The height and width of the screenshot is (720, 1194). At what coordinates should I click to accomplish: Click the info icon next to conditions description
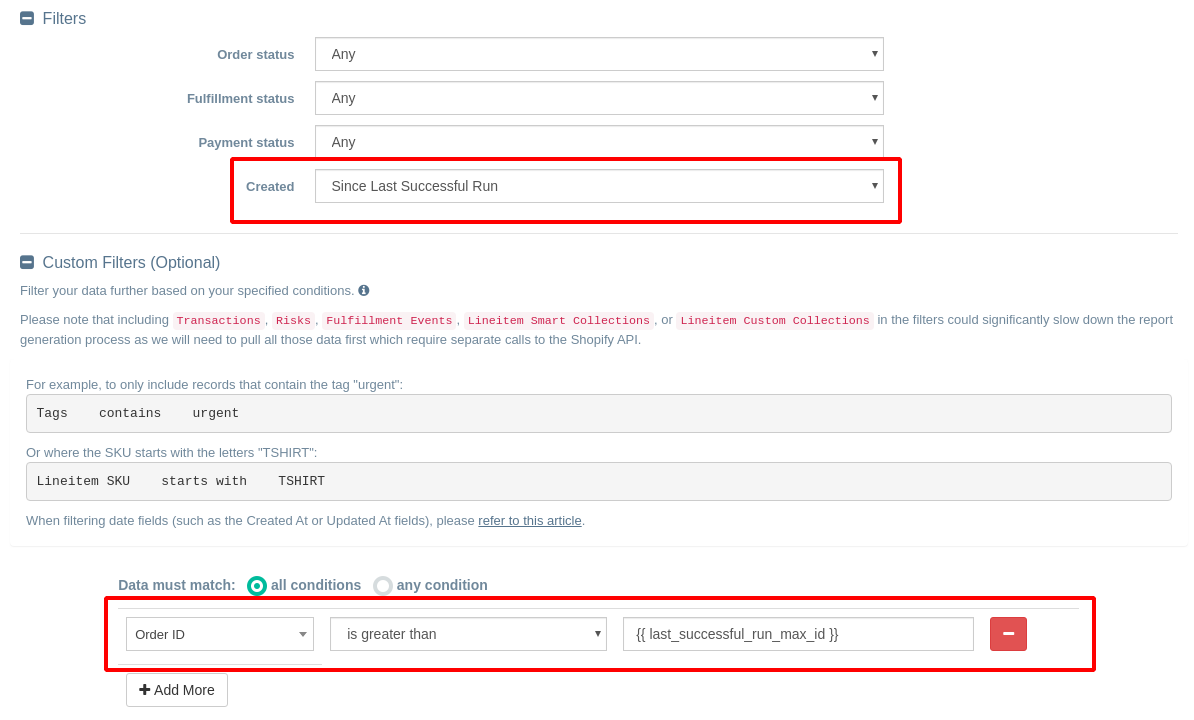click(x=364, y=290)
